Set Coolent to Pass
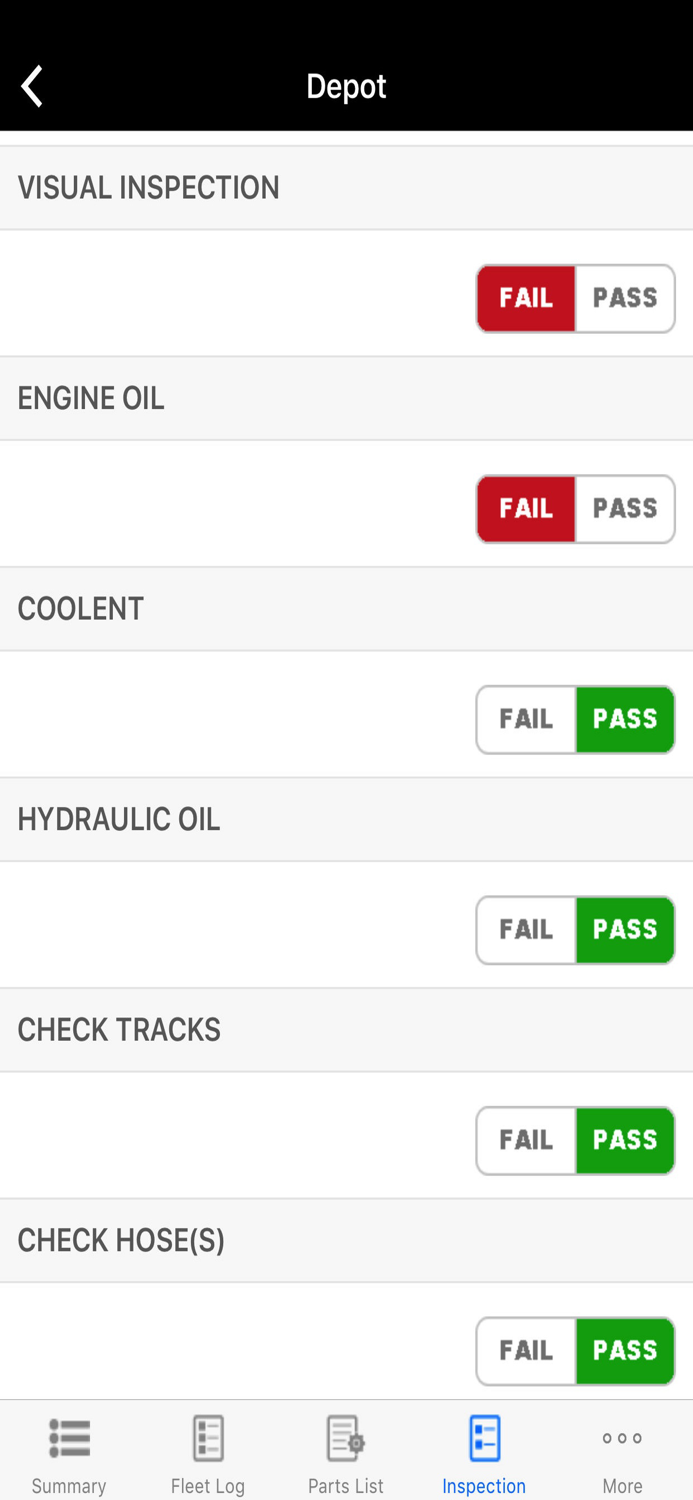This screenshot has width=693, height=1500. click(625, 720)
